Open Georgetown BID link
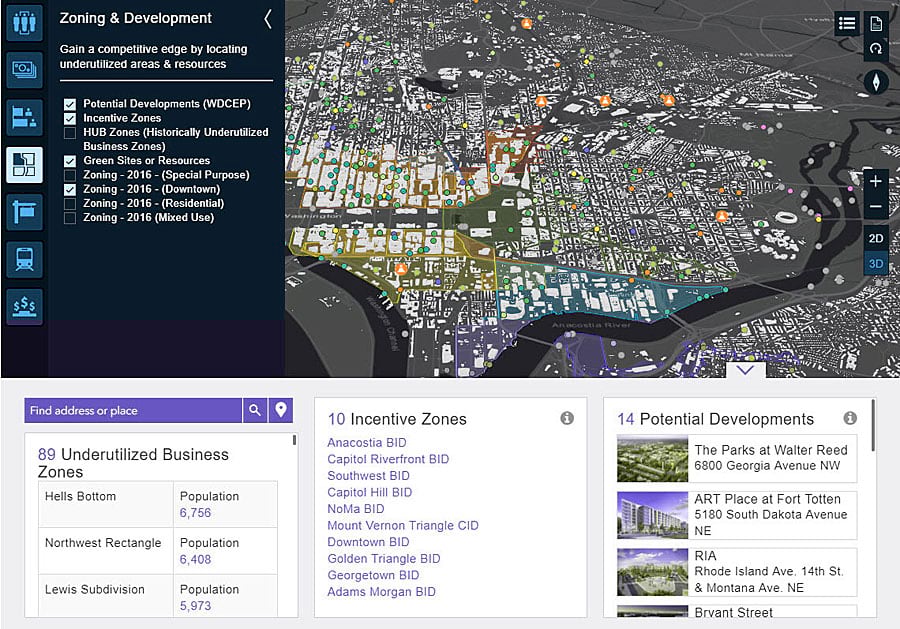 (x=373, y=575)
